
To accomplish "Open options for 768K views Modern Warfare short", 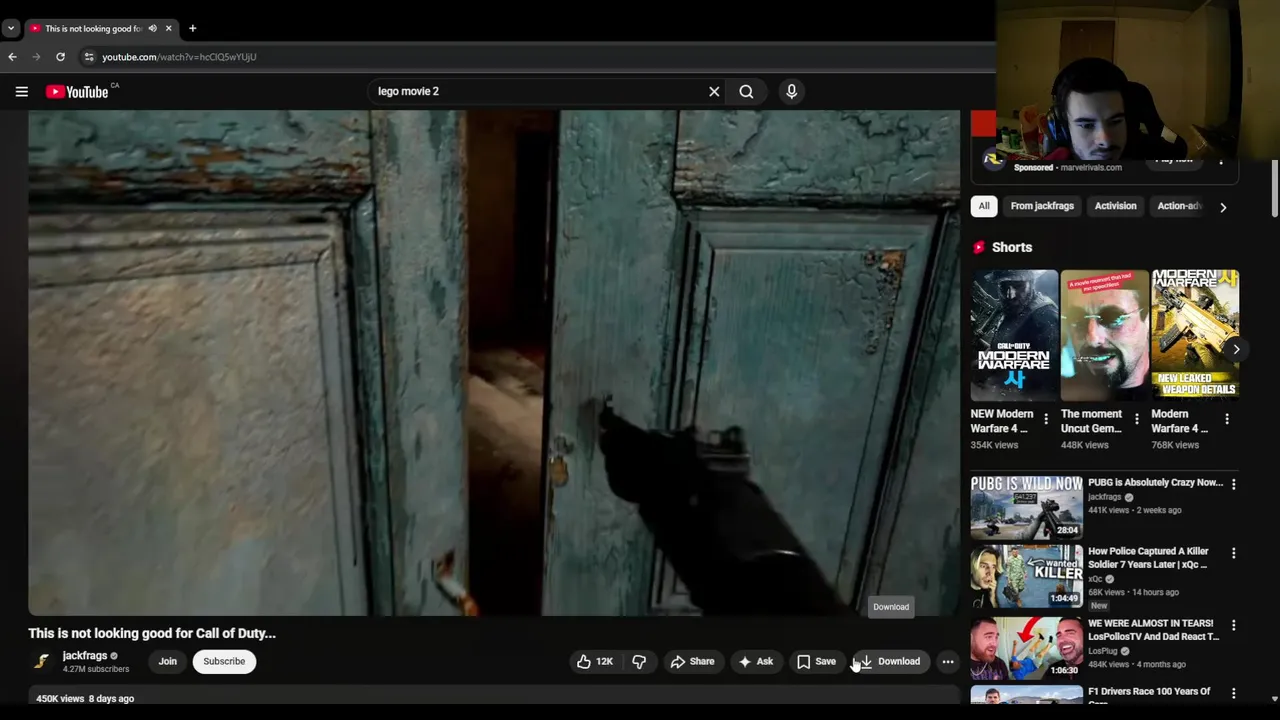I will point(1227,419).
